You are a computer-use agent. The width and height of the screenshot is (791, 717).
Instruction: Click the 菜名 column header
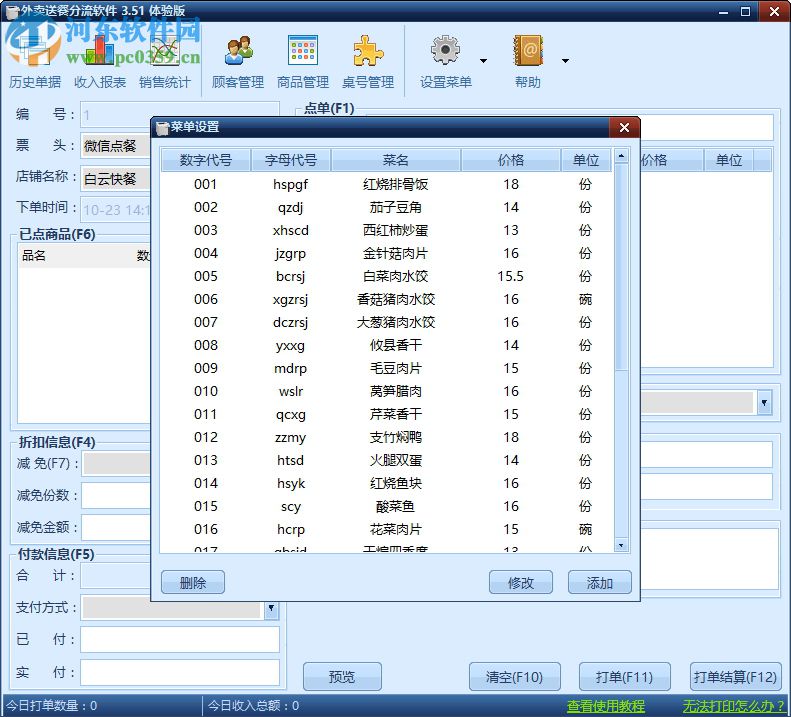(x=395, y=160)
